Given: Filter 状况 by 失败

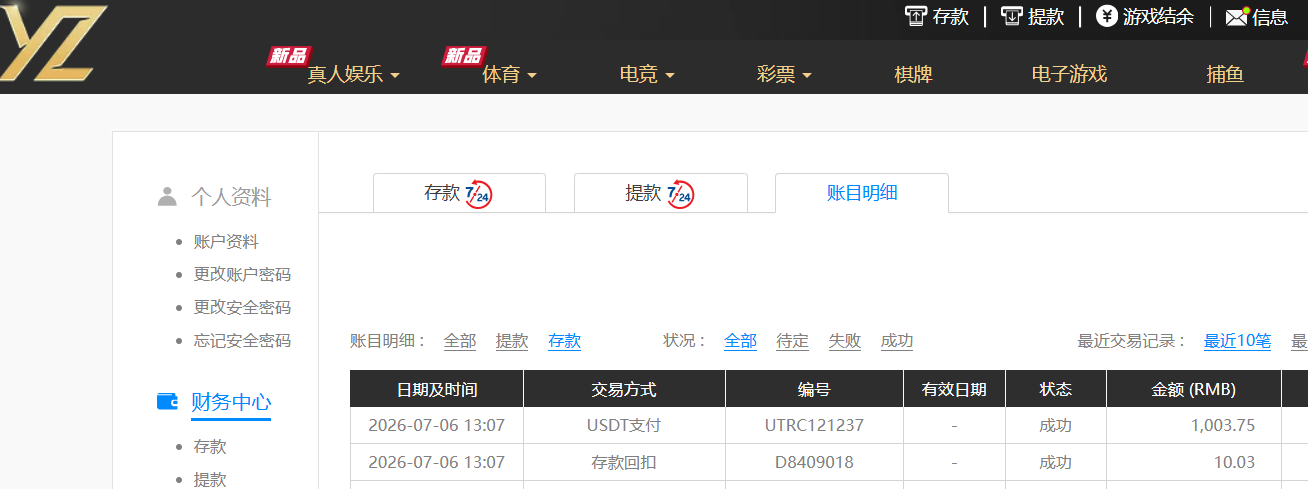Looking at the screenshot, I should tap(844, 341).
